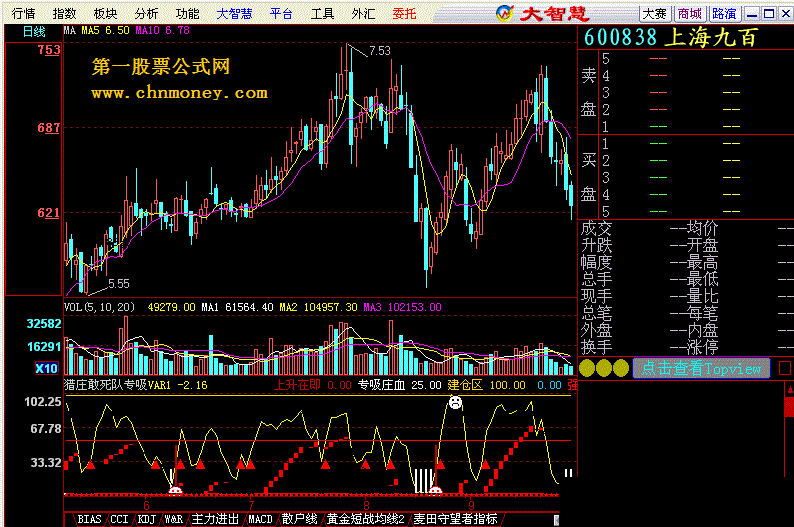Click the 猎庄敢死队专吸VAR1 indicator title
This screenshot has height=527, width=794.
pyautogui.click(x=117, y=385)
